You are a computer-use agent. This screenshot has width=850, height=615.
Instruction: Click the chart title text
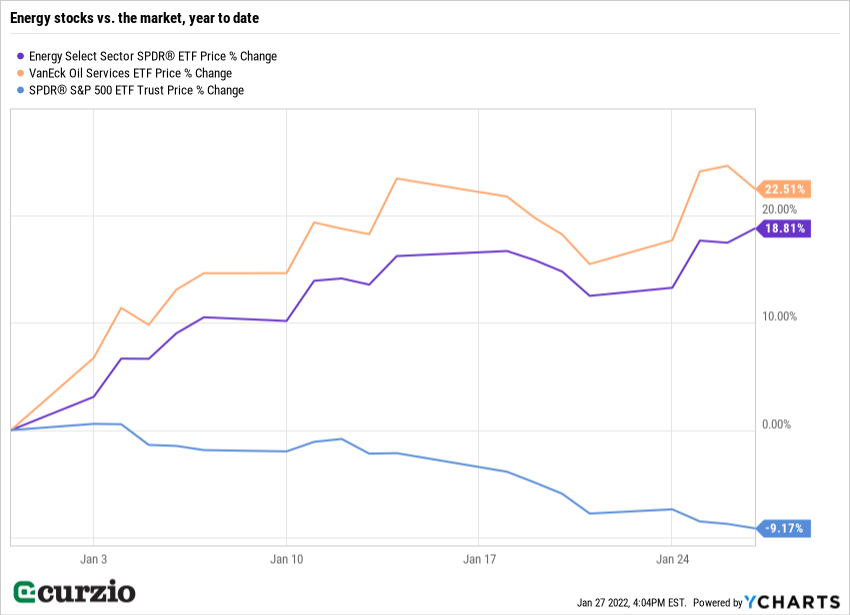click(144, 19)
